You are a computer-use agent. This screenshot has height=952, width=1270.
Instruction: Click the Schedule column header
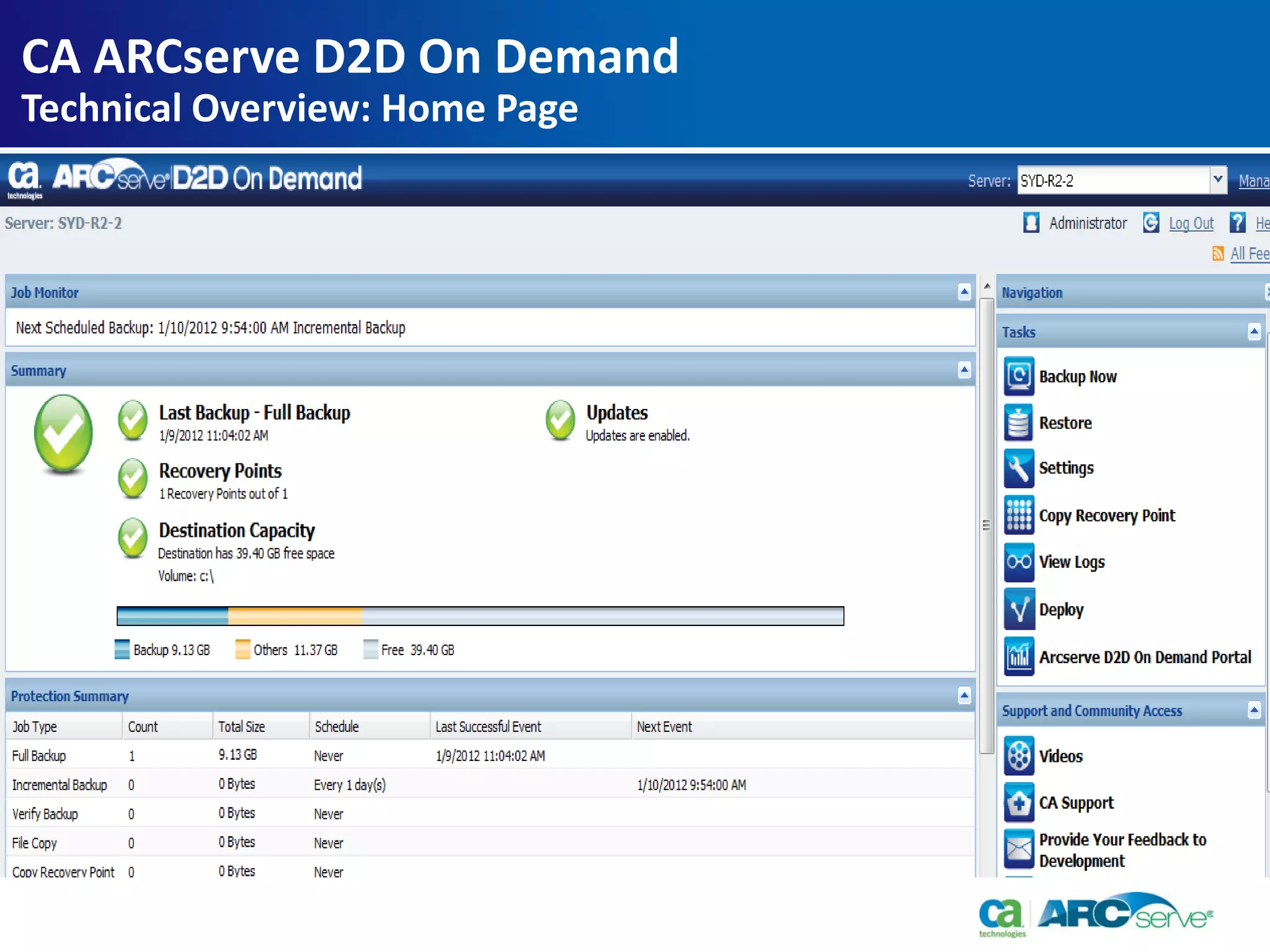point(370,726)
